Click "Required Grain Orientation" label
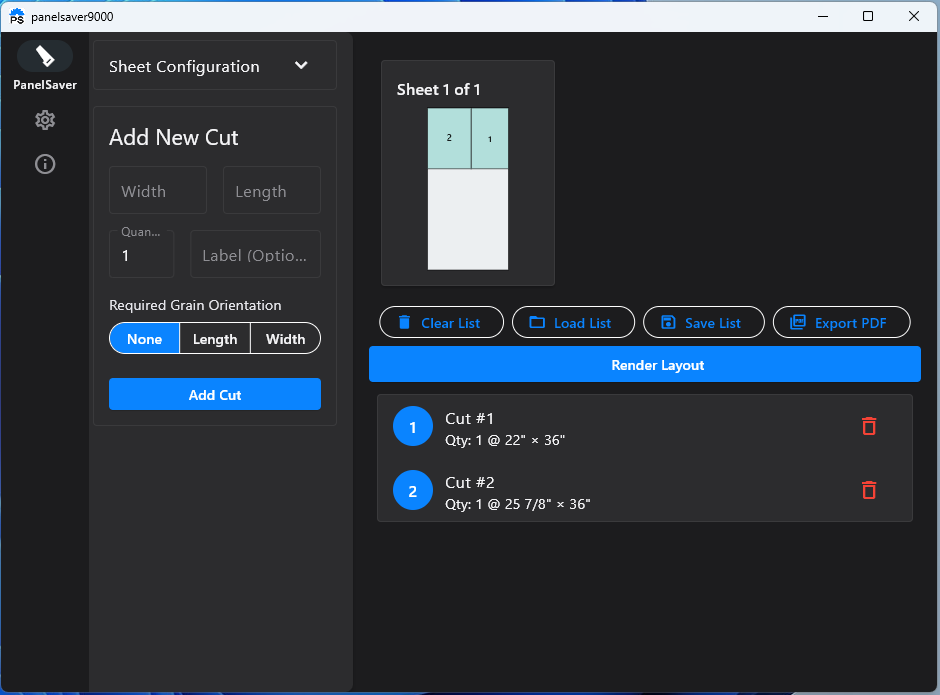The image size is (940, 695). tap(195, 305)
